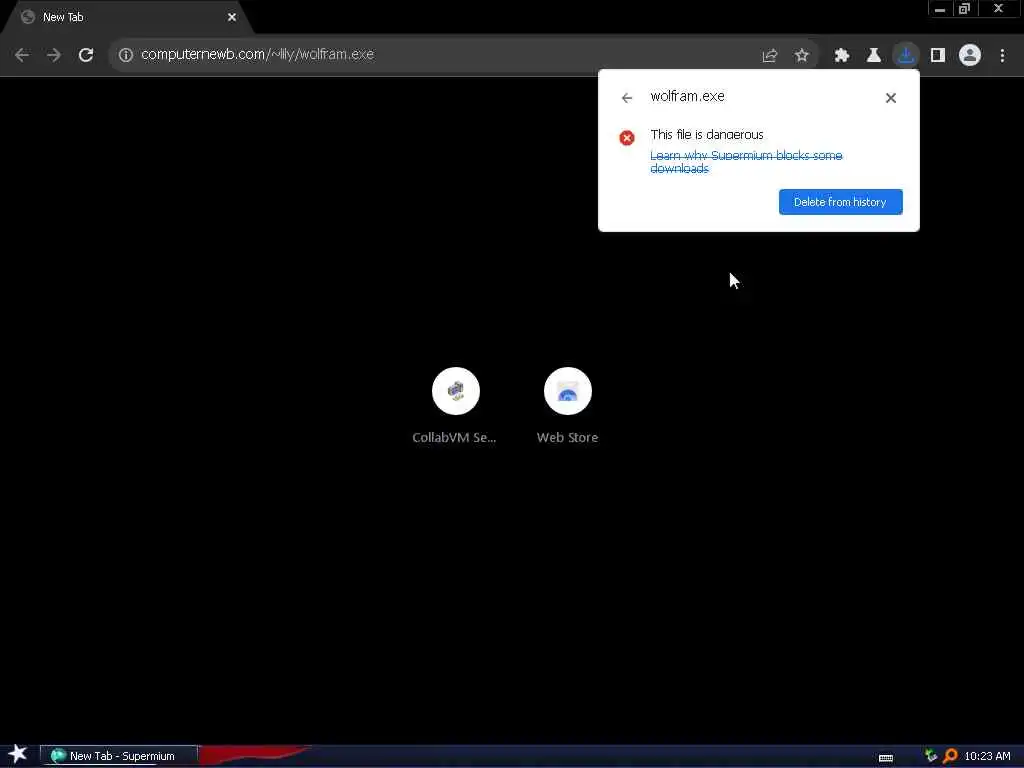Click the wolfram.exe file name
Image resolution: width=1024 pixels, height=768 pixels.
(x=687, y=97)
